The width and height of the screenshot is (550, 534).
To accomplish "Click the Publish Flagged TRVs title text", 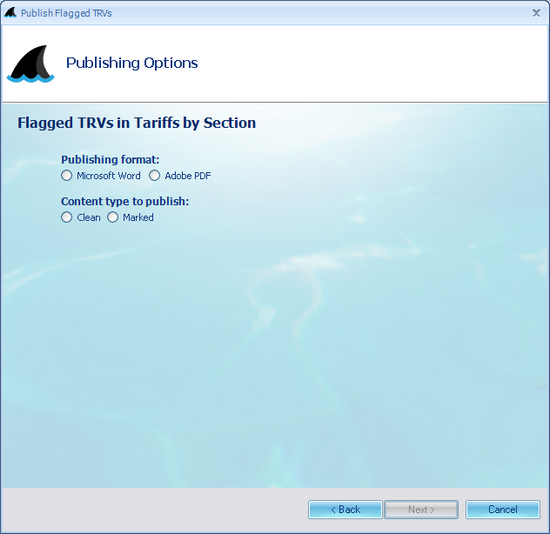I will [x=66, y=13].
